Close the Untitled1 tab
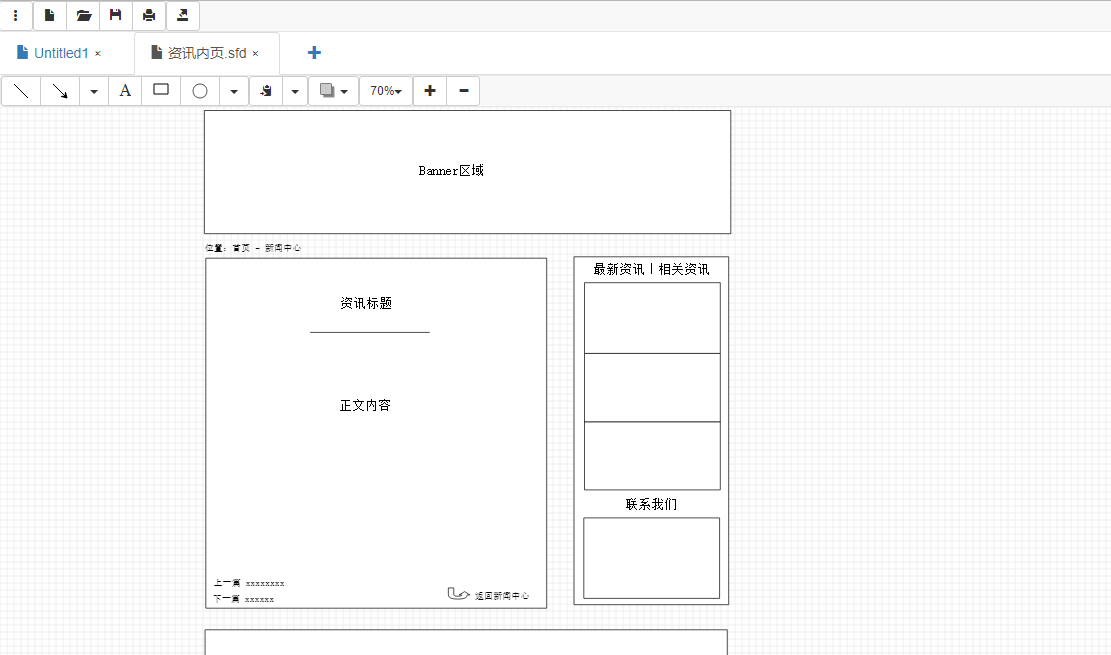1111x655 pixels. 98,54
